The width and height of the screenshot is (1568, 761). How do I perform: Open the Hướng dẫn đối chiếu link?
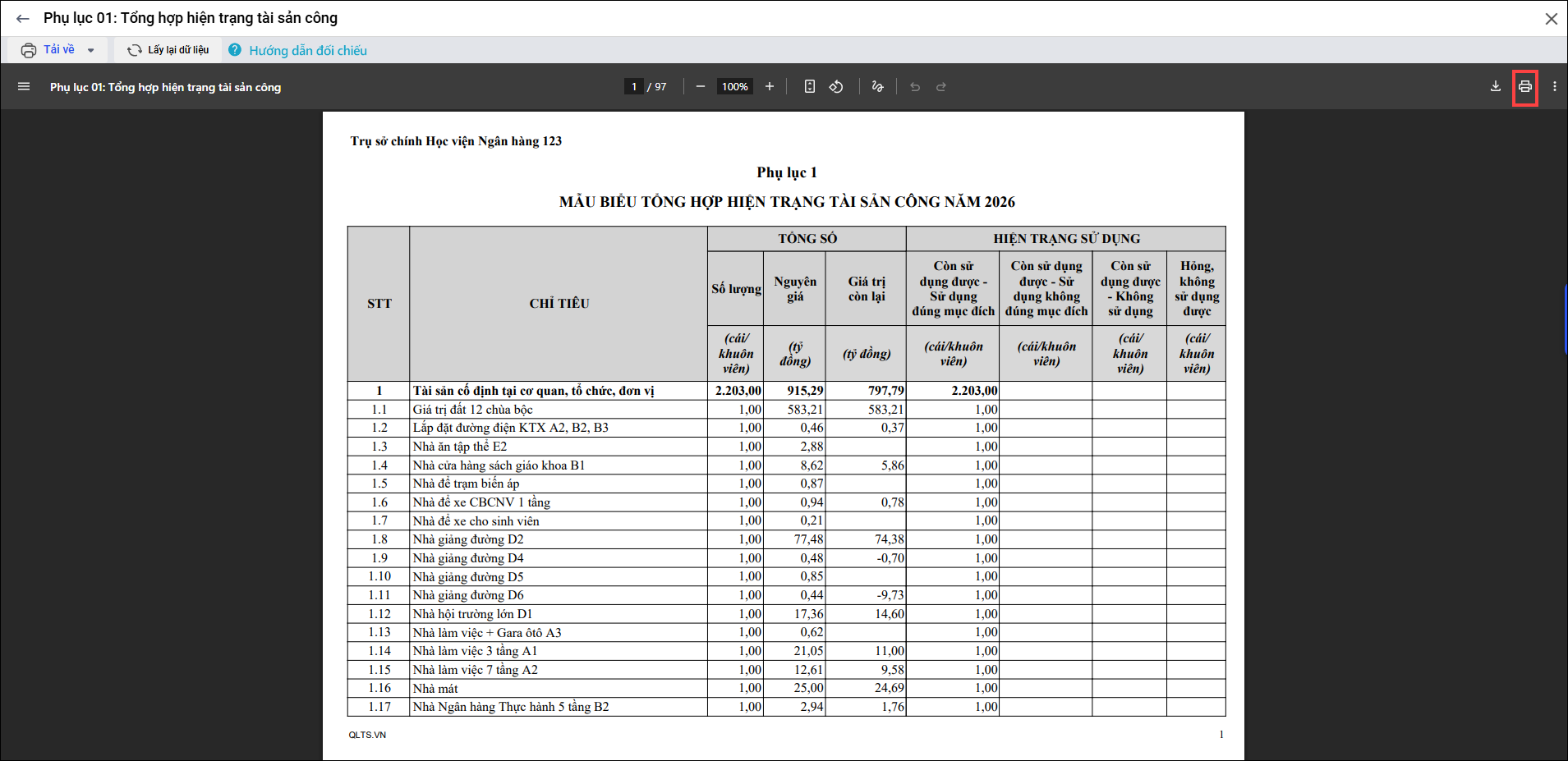tap(307, 50)
